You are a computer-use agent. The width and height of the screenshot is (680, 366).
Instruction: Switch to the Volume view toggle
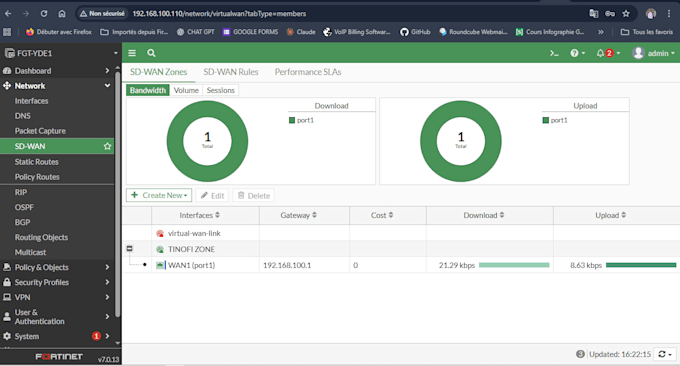[x=186, y=90]
